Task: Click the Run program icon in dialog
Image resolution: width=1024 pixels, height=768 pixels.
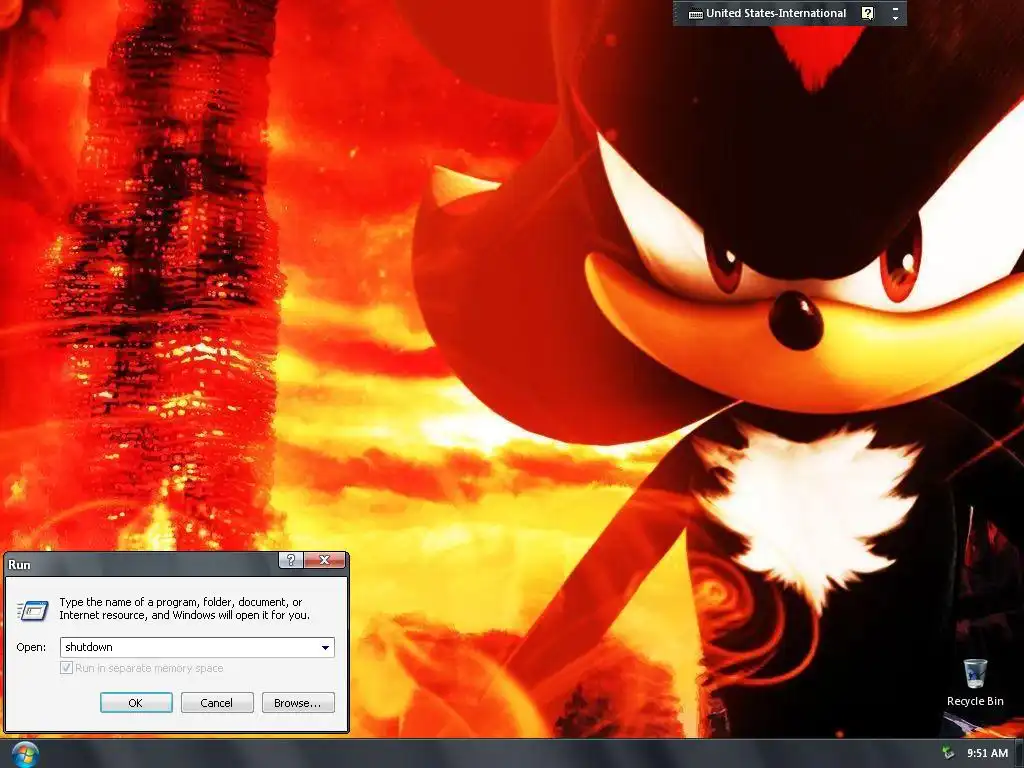Action: tap(33, 610)
